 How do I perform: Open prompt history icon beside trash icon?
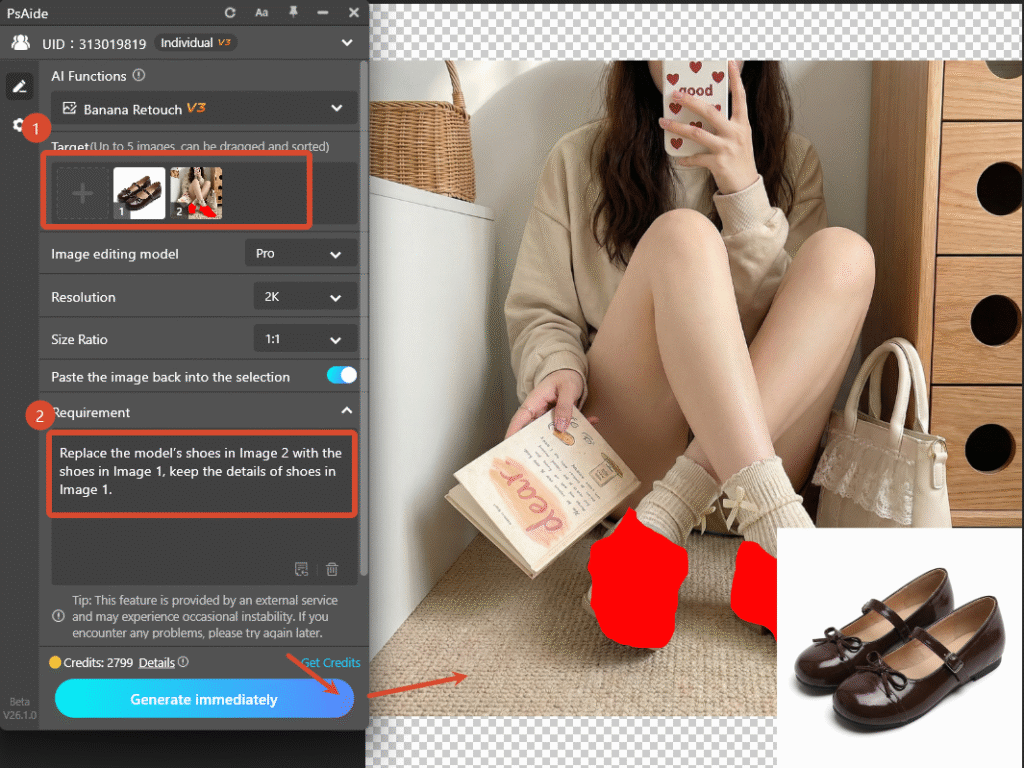point(301,568)
